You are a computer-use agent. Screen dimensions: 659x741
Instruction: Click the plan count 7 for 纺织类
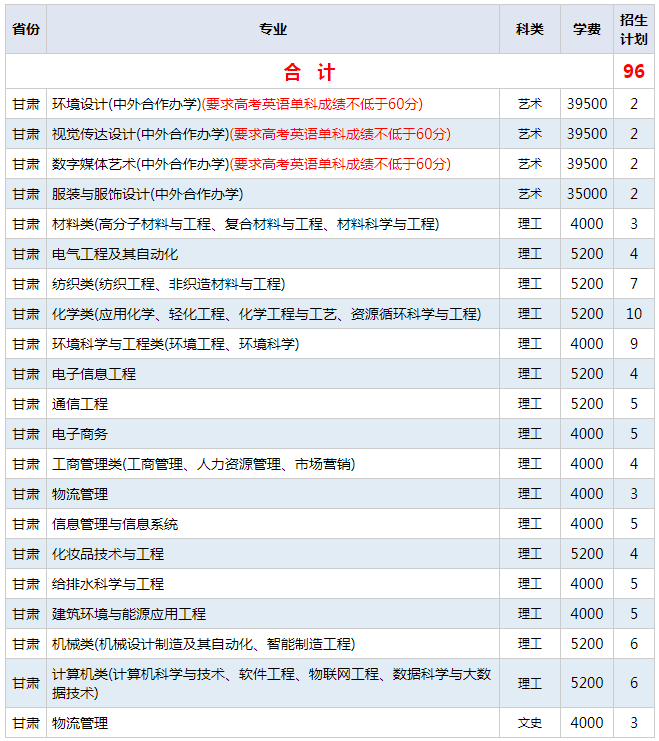coord(633,284)
